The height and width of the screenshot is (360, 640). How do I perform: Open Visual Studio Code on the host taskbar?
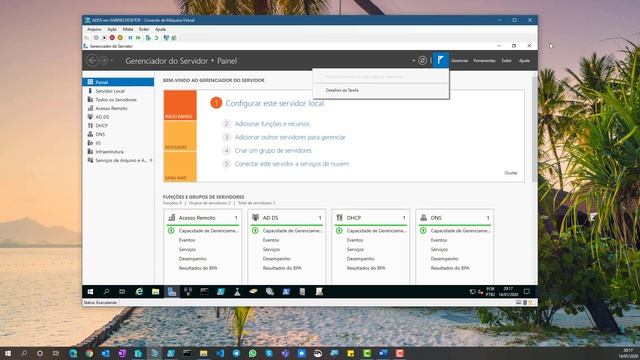[x=220, y=353]
